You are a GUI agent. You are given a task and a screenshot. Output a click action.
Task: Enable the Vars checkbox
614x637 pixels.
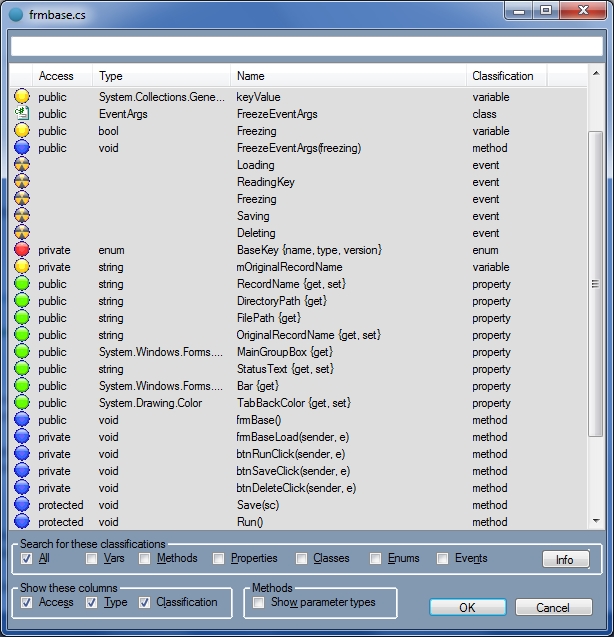91,559
